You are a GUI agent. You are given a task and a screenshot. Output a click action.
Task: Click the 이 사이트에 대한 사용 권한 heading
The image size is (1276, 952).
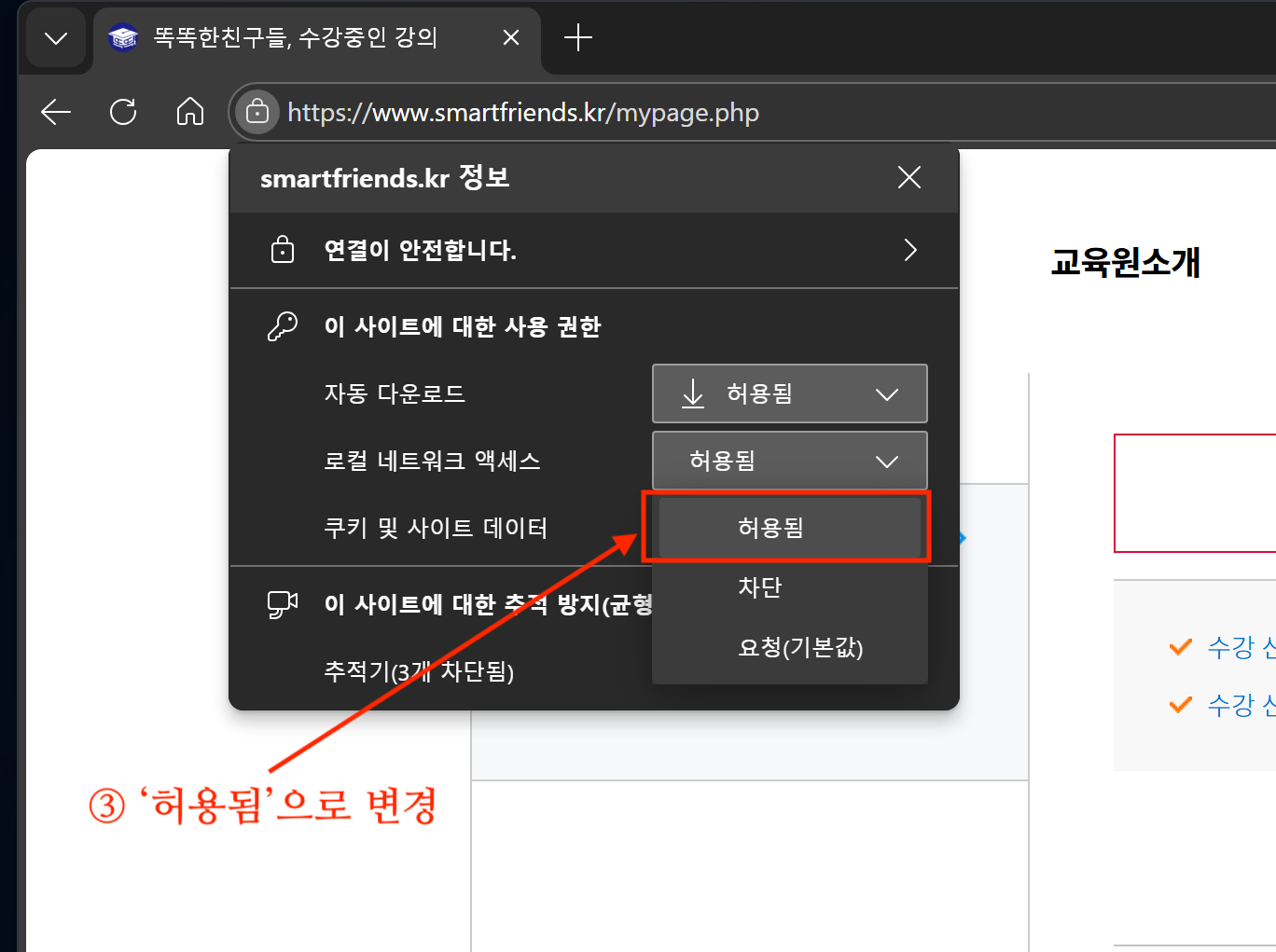click(462, 326)
